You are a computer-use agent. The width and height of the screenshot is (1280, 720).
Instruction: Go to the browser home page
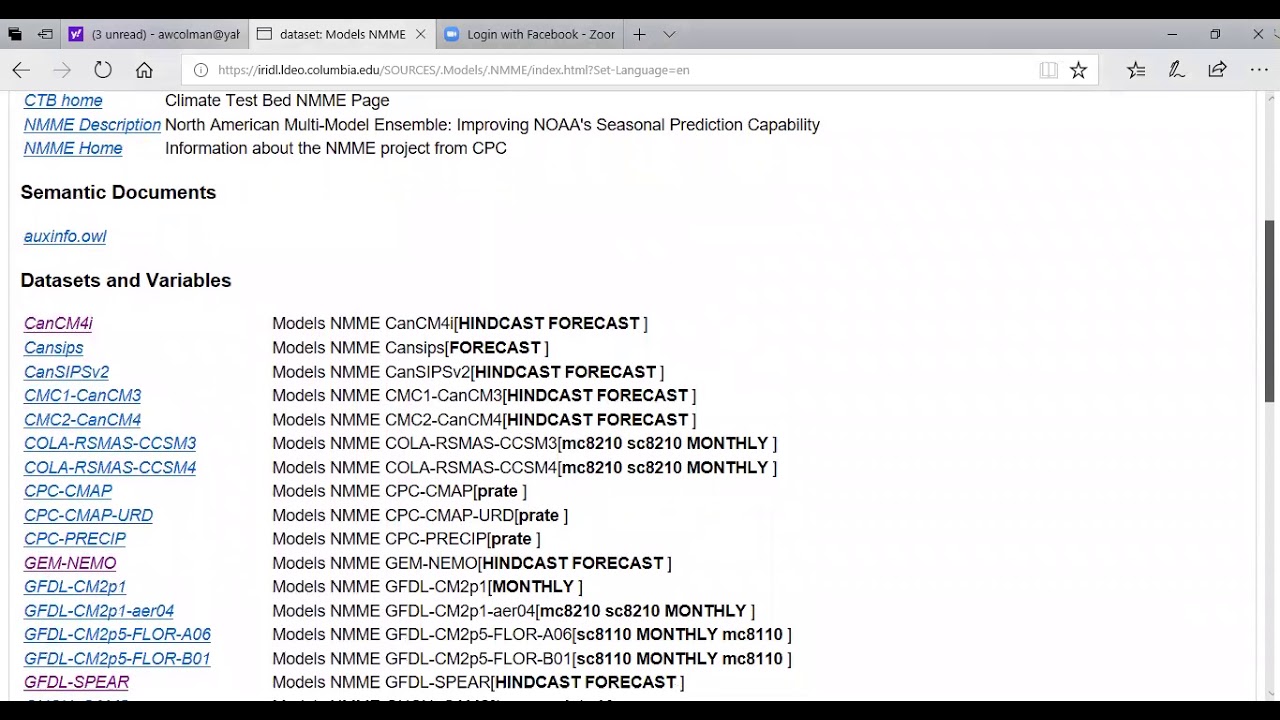[x=144, y=70]
